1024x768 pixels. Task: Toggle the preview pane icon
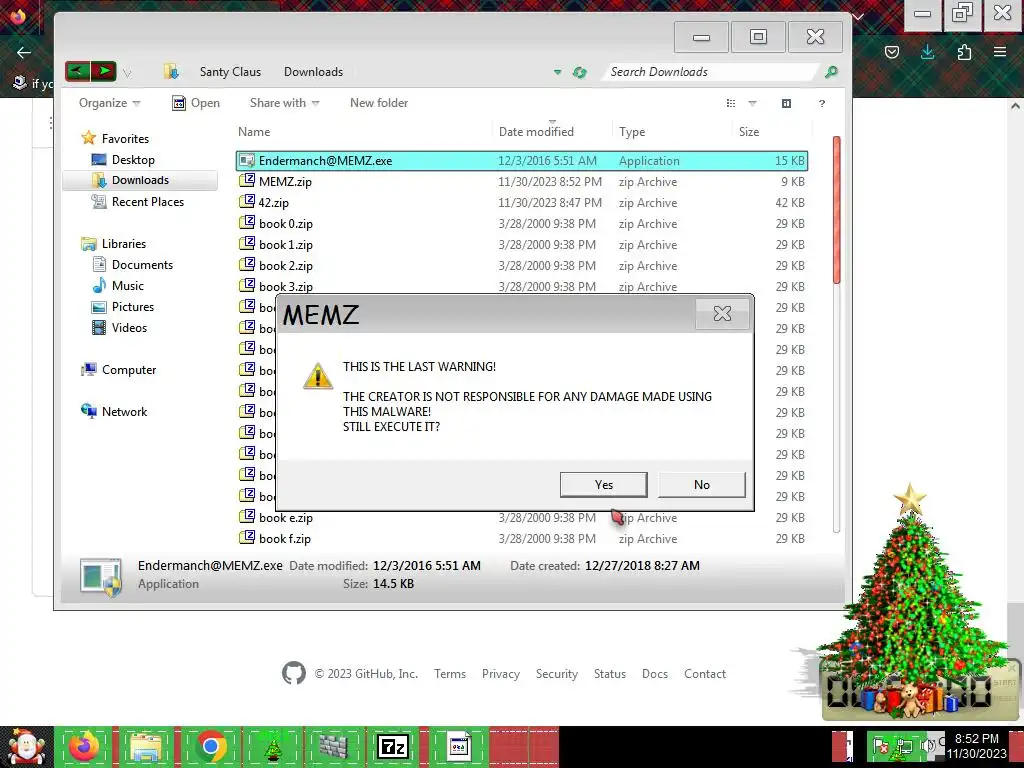(x=786, y=103)
